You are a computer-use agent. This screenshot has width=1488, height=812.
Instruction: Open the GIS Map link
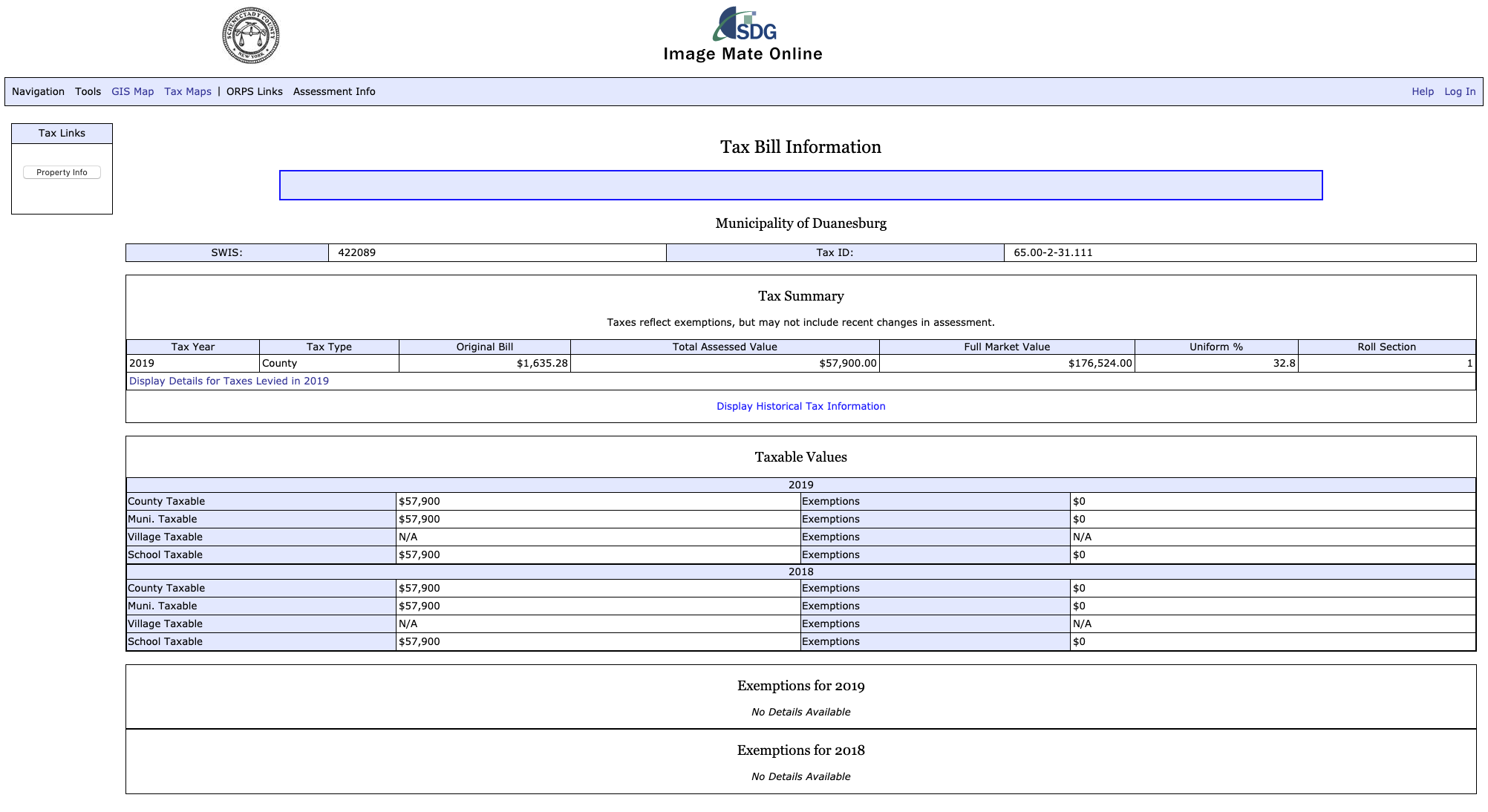pyautogui.click(x=132, y=91)
